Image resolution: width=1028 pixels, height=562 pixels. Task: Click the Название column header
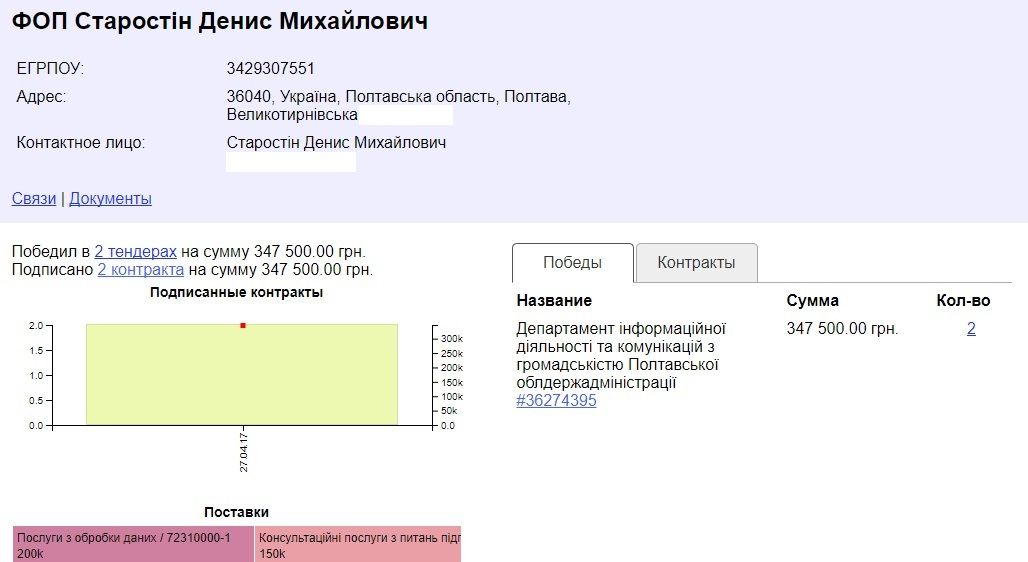(554, 300)
